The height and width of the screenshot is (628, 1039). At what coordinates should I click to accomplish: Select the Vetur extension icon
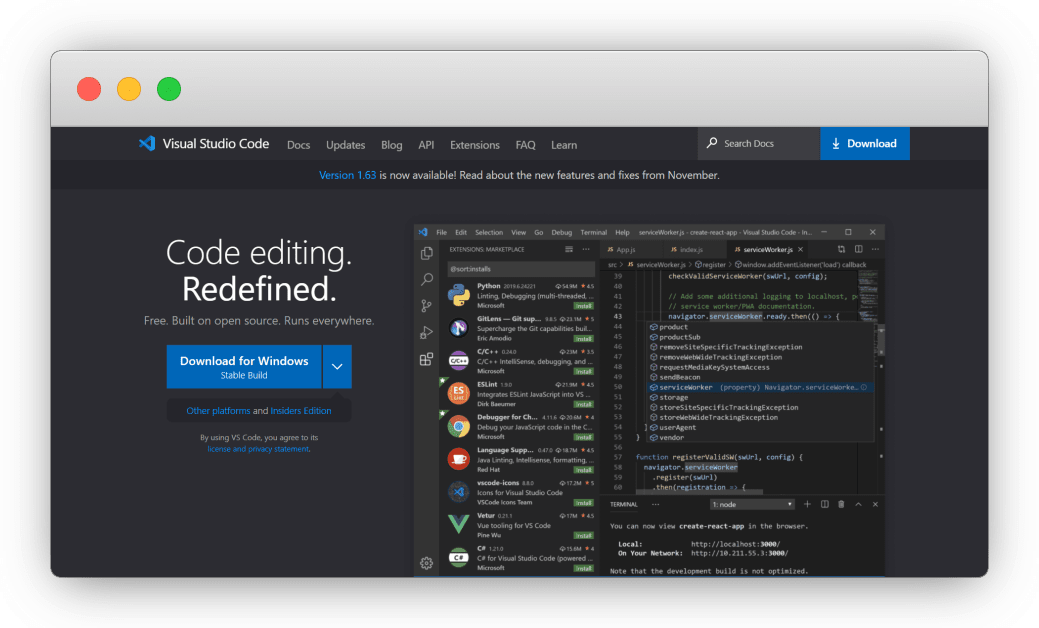pos(459,525)
